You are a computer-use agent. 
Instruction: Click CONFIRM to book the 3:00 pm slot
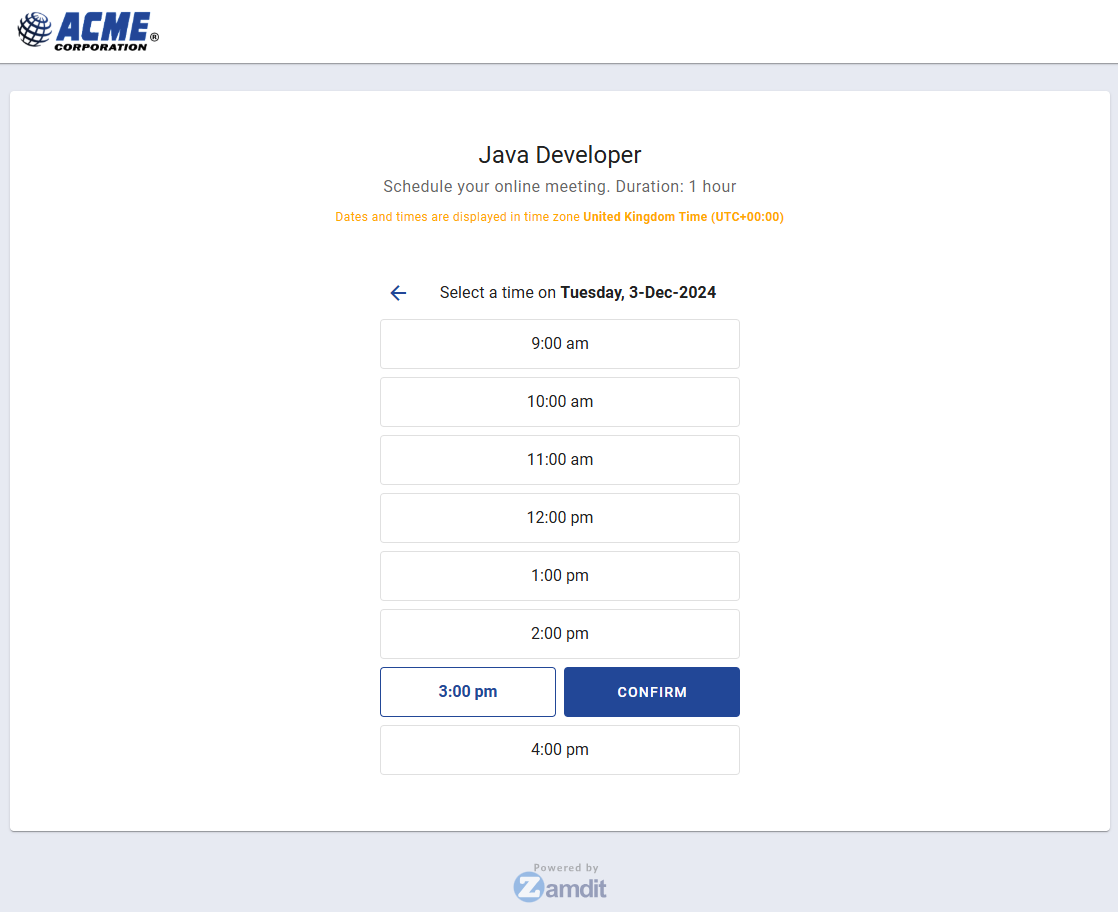(x=651, y=691)
